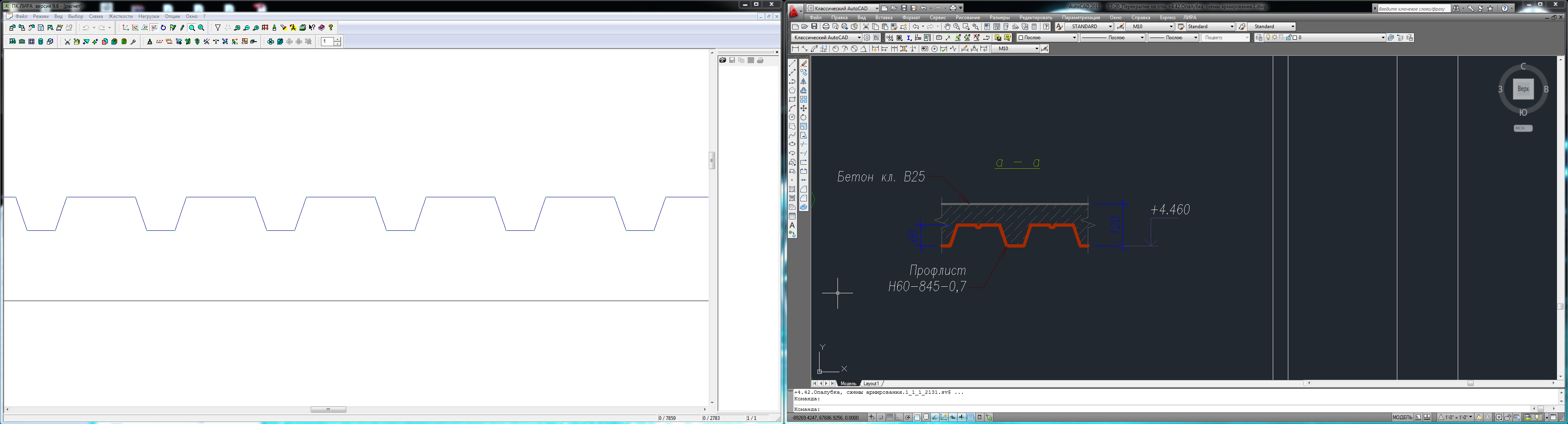Screen dimensions: 1568x424
Task: Toggle polar tracking in AutoCAD status bar
Action: (908, 417)
